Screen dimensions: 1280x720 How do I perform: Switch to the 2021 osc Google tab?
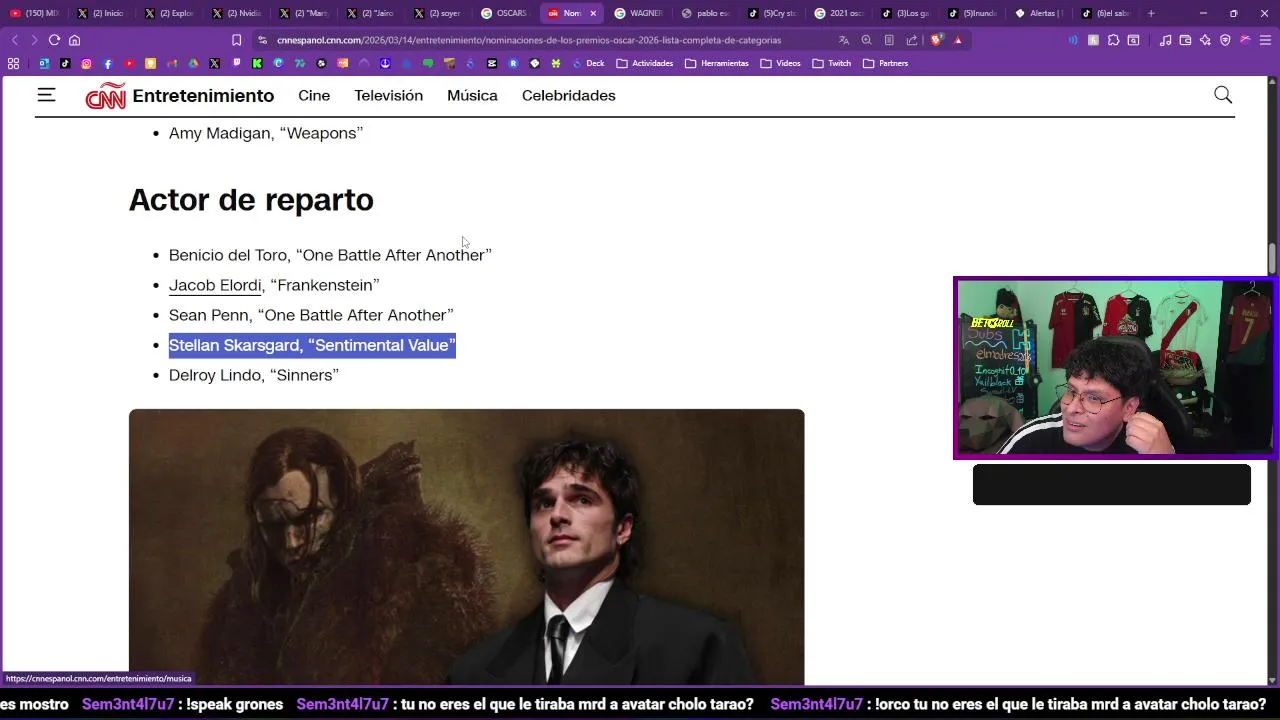click(x=838, y=13)
